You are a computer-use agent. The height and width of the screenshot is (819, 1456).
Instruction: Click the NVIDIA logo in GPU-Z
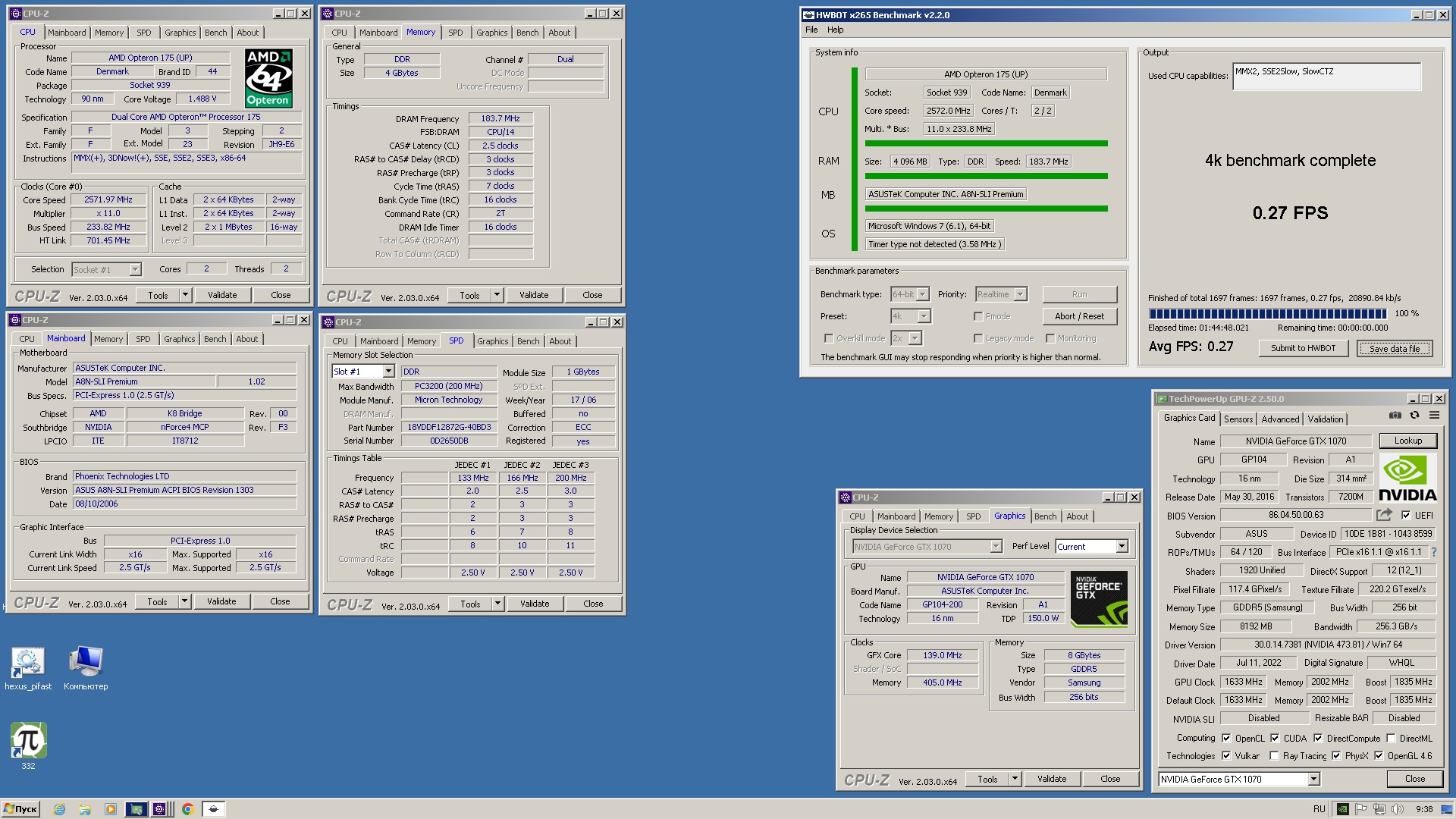pos(1407,479)
